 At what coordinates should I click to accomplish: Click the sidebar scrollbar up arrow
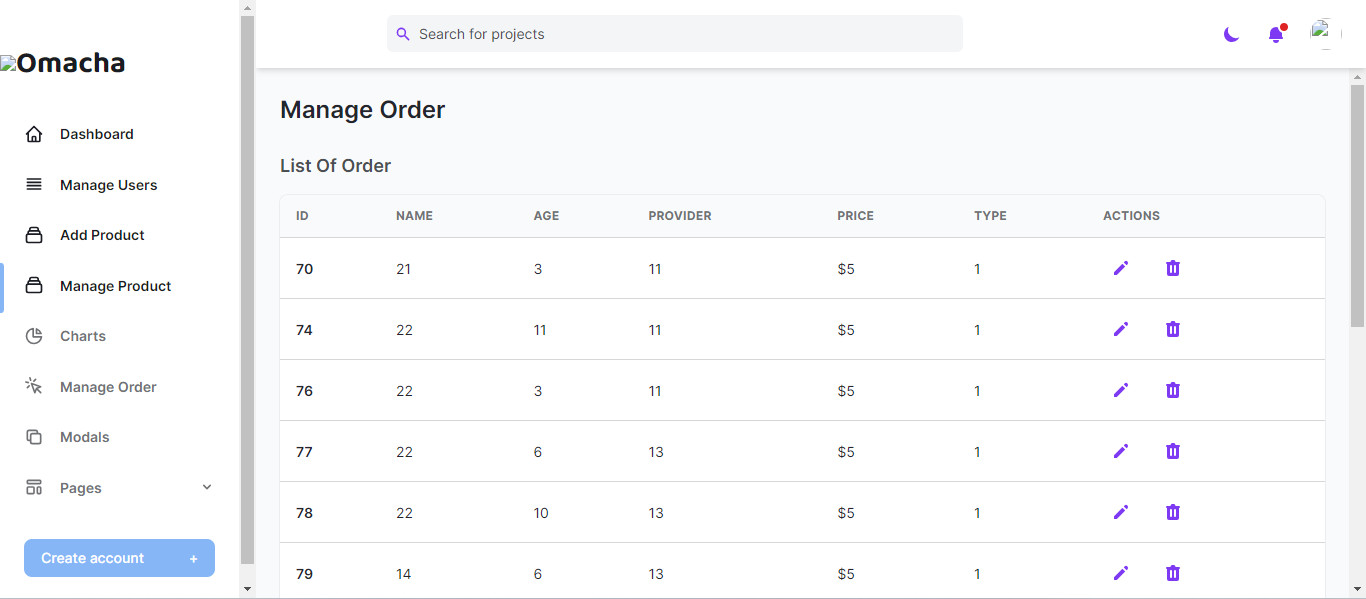(x=248, y=8)
